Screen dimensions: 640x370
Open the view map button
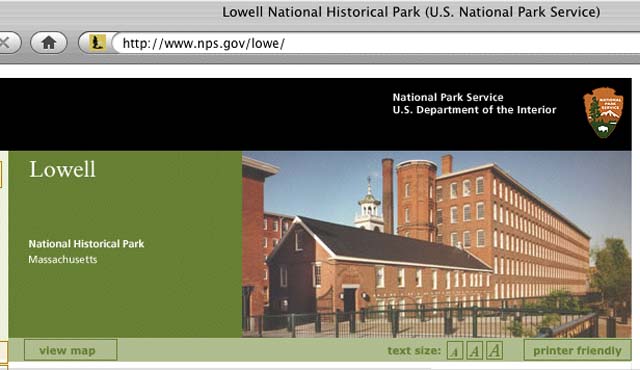coord(71,350)
